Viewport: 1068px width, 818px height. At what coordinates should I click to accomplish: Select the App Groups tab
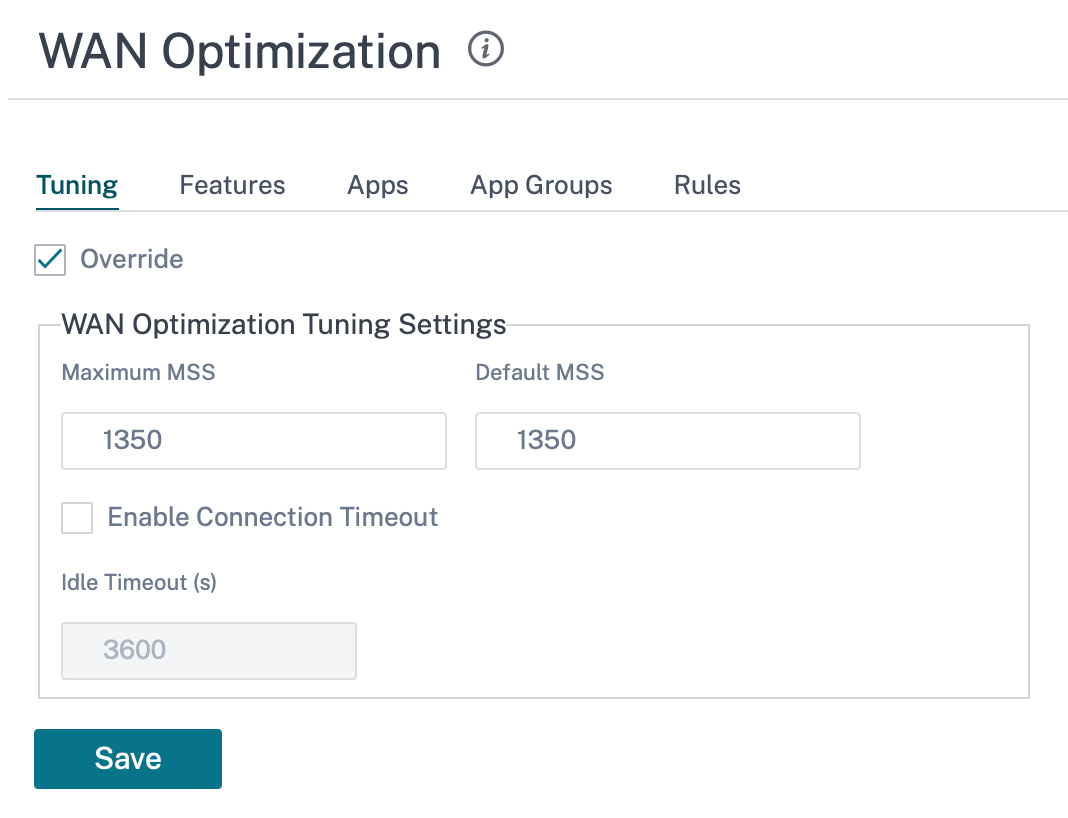541,185
